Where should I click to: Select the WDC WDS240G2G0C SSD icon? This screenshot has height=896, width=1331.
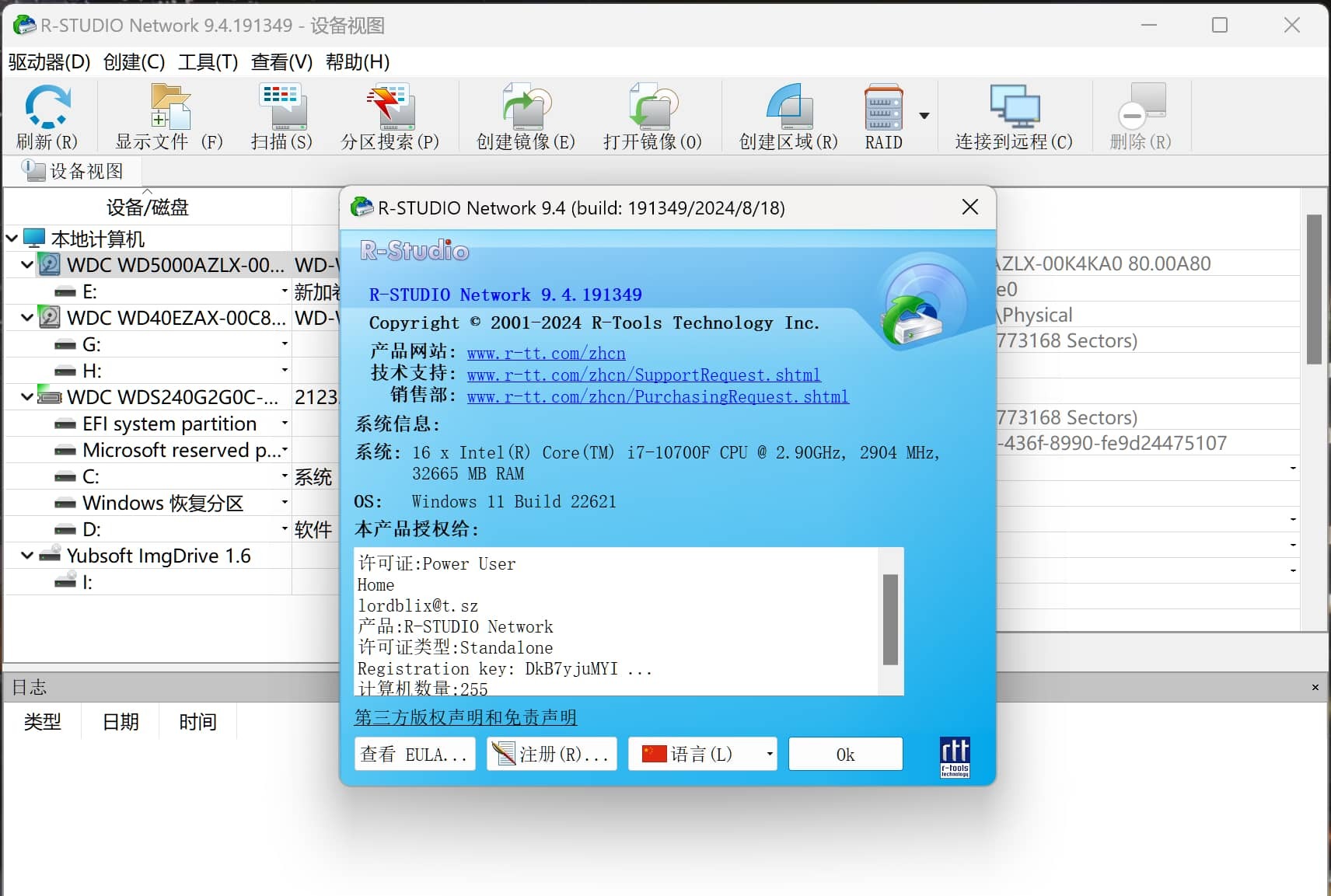50,396
